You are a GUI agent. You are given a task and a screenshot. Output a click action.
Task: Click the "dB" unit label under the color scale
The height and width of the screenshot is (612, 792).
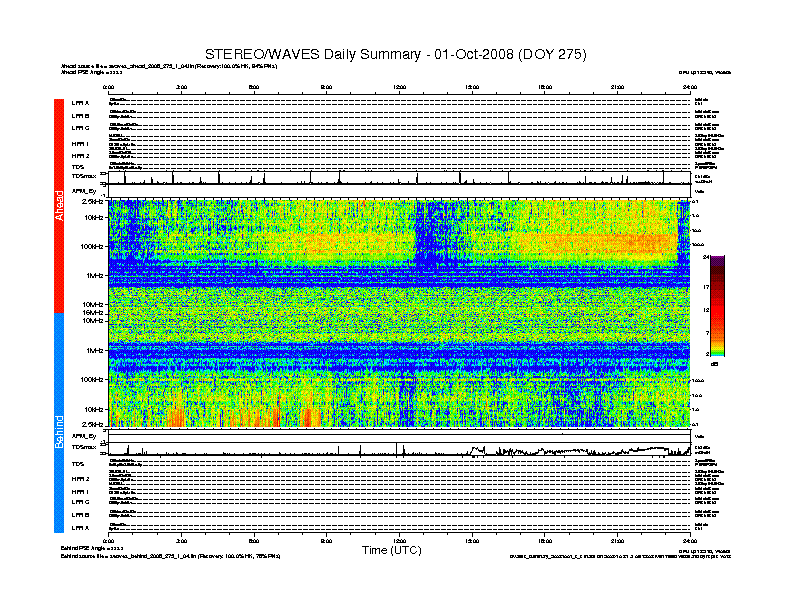click(x=715, y=364)
